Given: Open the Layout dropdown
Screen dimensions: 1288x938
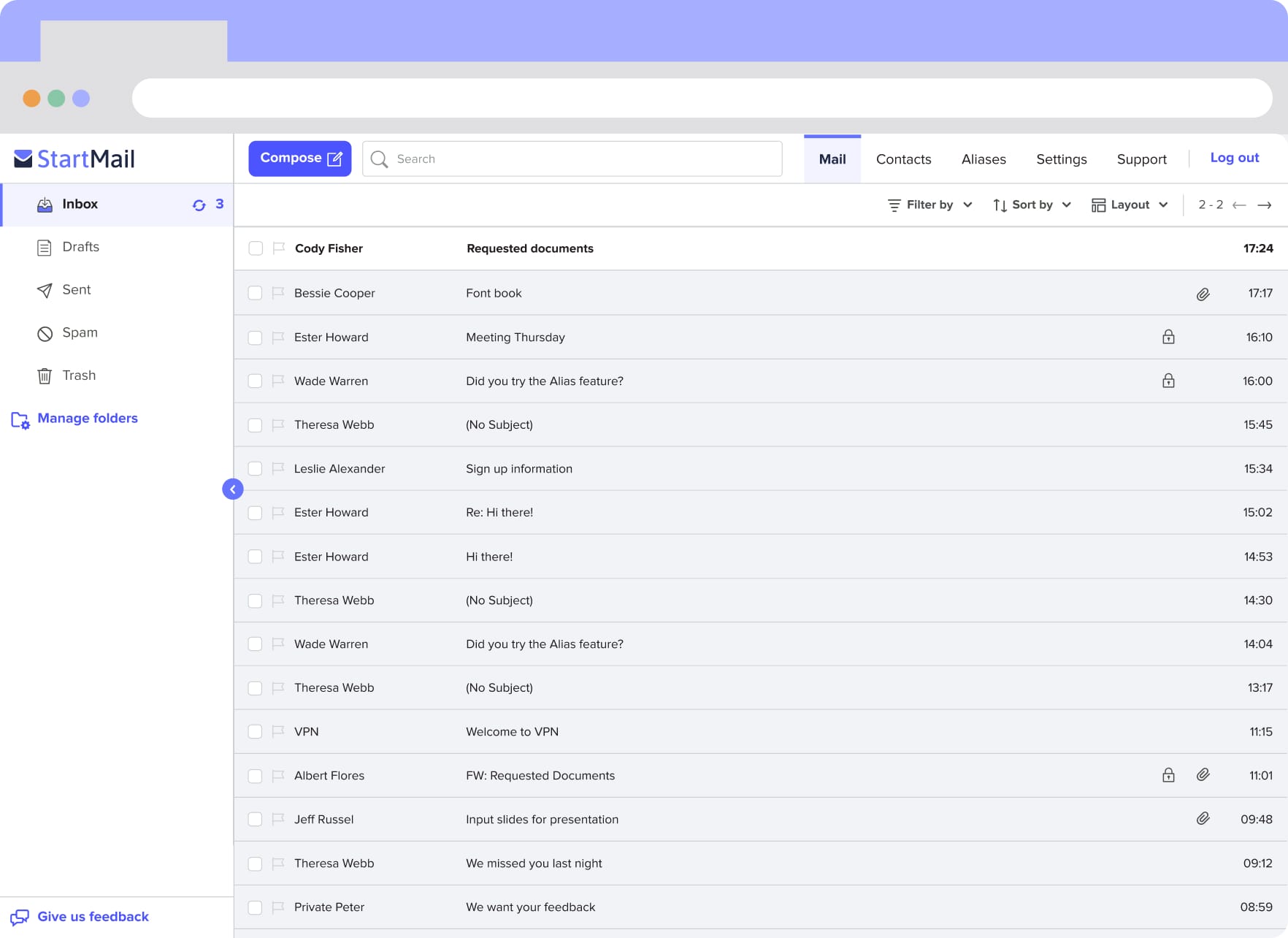Looking at the screenshot, I should [1130, 205].
